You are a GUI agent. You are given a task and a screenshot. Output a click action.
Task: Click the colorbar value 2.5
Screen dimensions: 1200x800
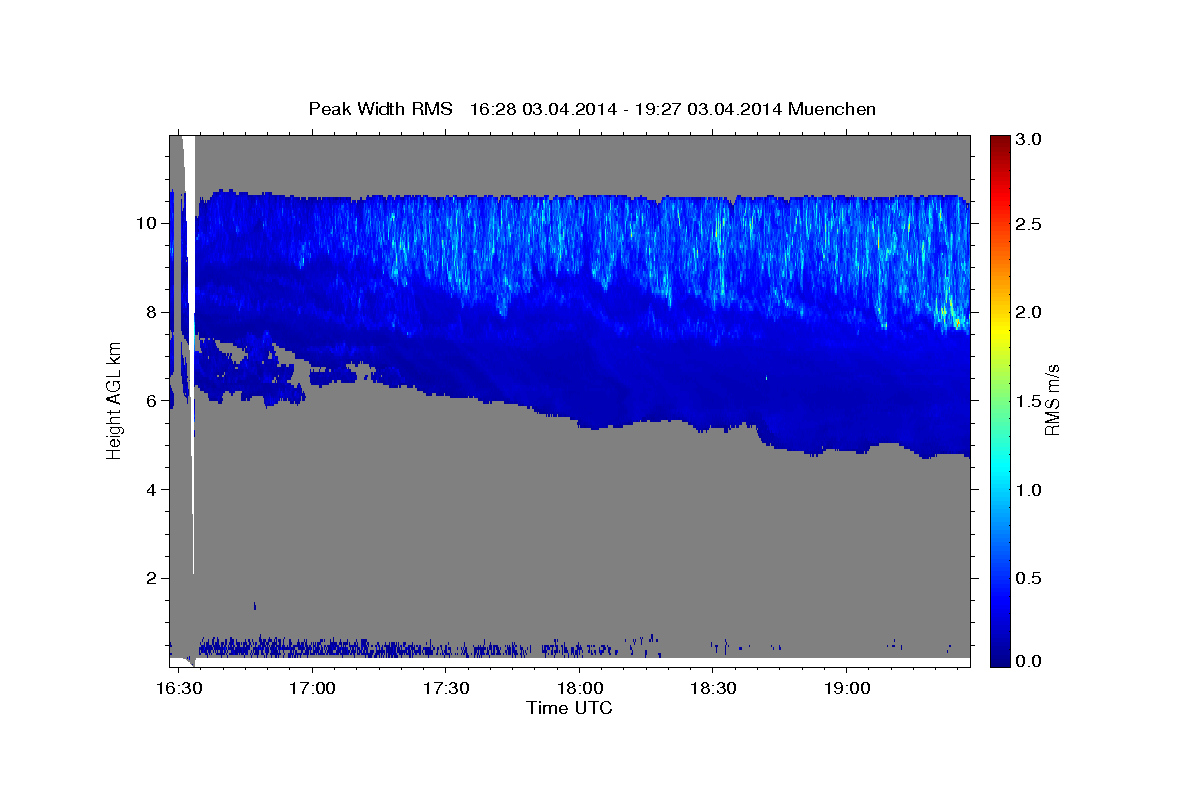coord(1030,224)
